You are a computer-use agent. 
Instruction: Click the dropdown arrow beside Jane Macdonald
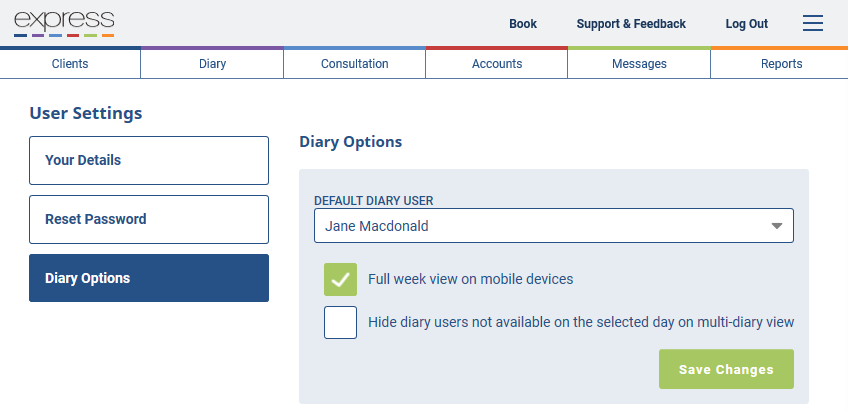pyautogui.click(x=777, y=226)
